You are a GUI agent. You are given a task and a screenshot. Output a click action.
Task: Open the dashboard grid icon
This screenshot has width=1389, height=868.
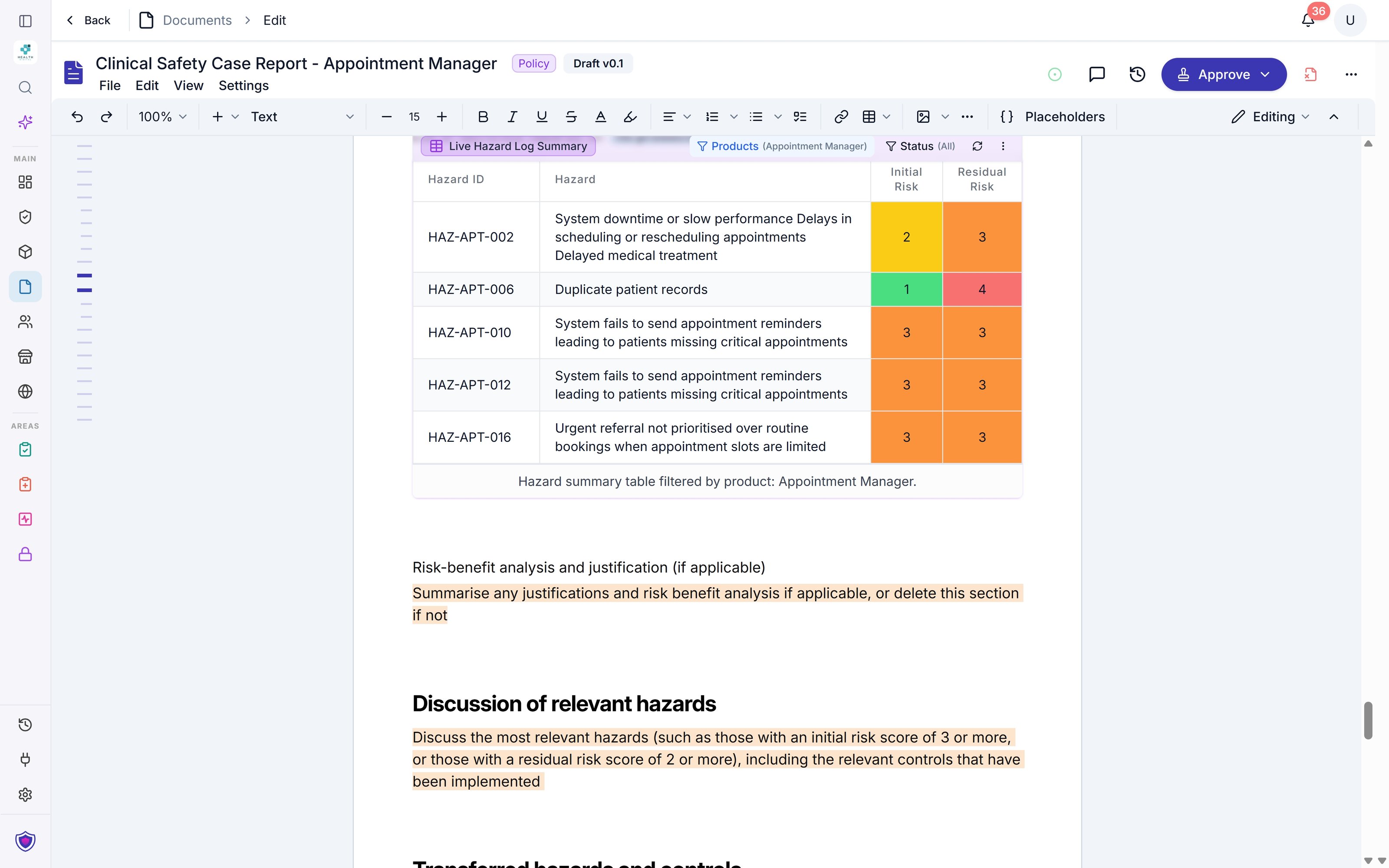click(x=25, y=182)
